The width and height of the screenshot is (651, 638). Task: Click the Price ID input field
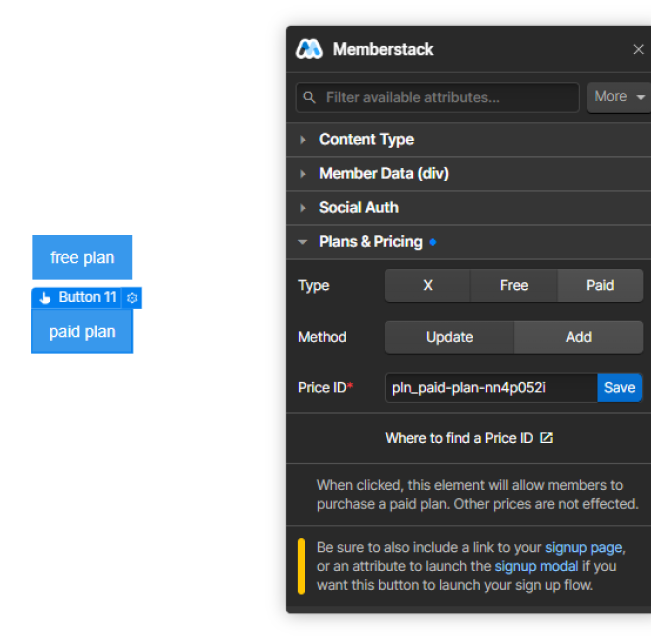pyautogui.click(x=491, y=388)
